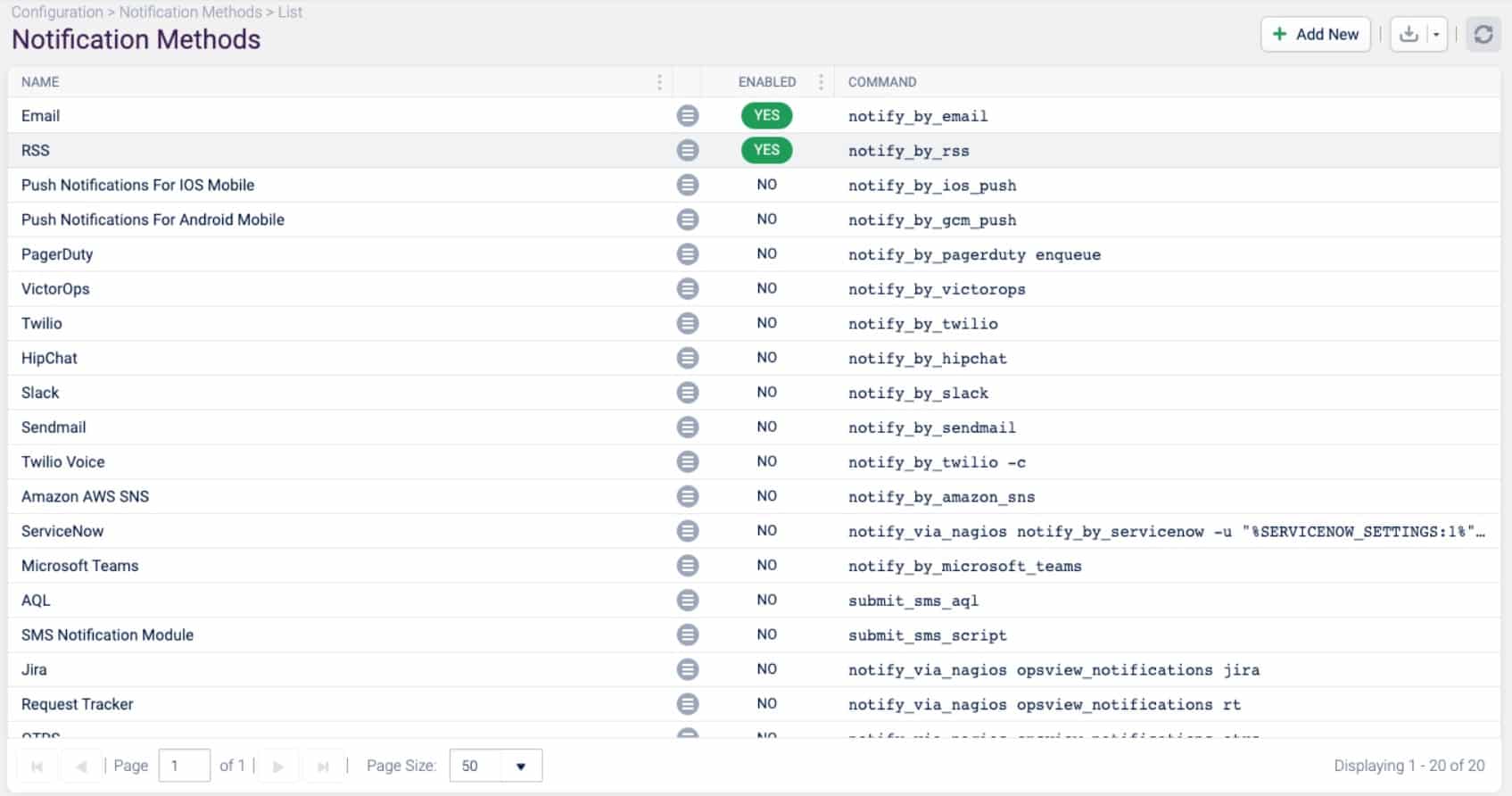Open the row menu icon for RSS

tap(687, 150)
